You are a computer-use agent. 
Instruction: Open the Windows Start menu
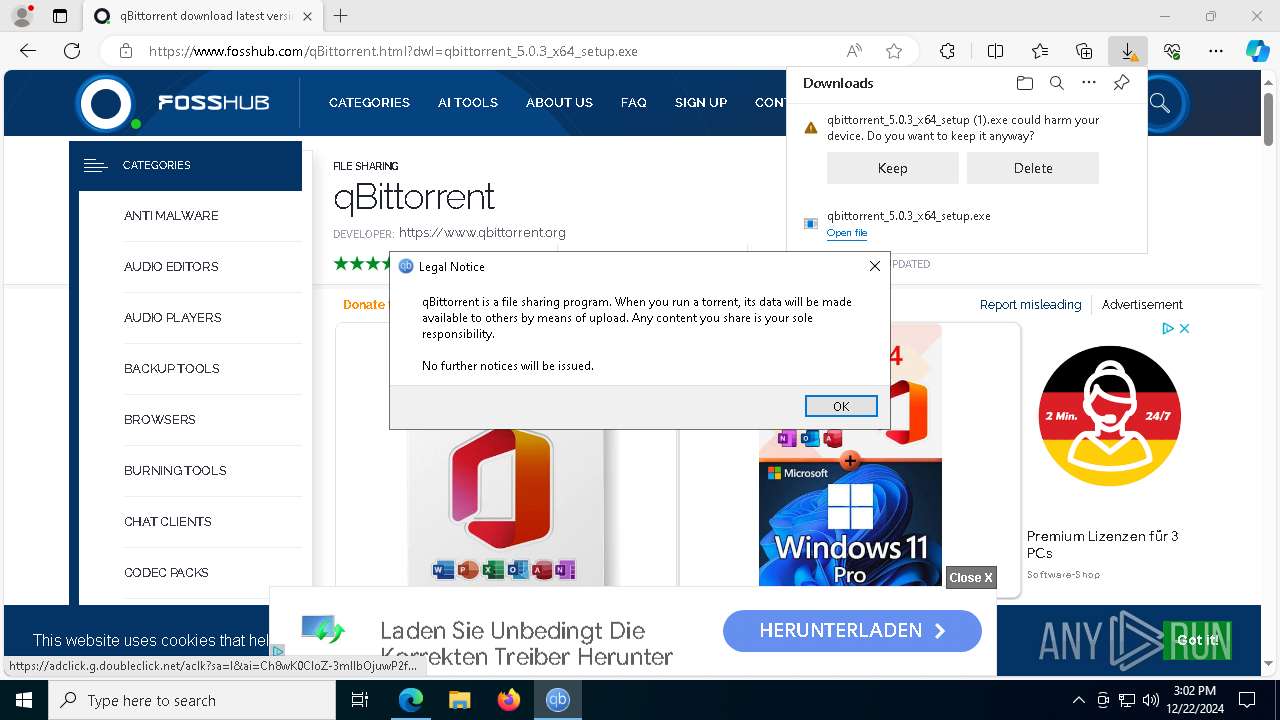[x=24, y=700]
